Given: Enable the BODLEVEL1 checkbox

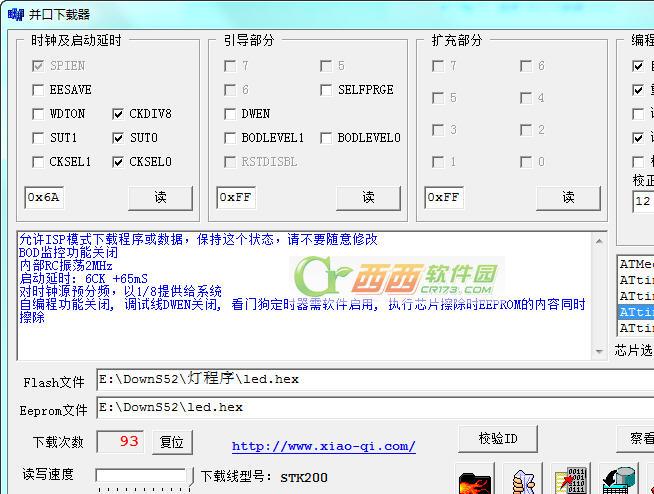Looking at the screenshot, I should tap(230, 138).
